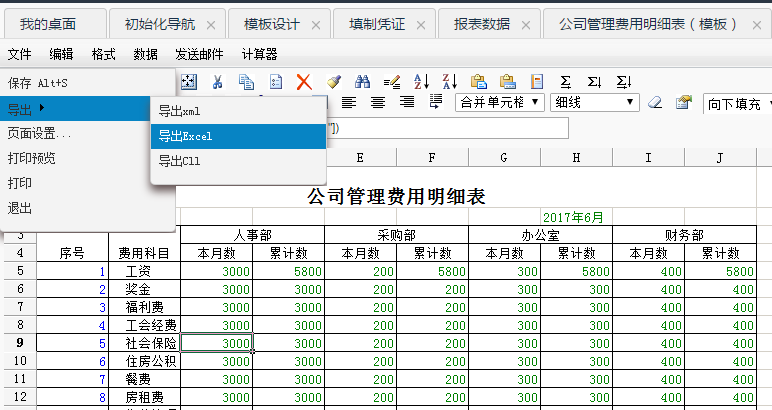Choose 导出Excel from the submenu

(x=186, y=136)
